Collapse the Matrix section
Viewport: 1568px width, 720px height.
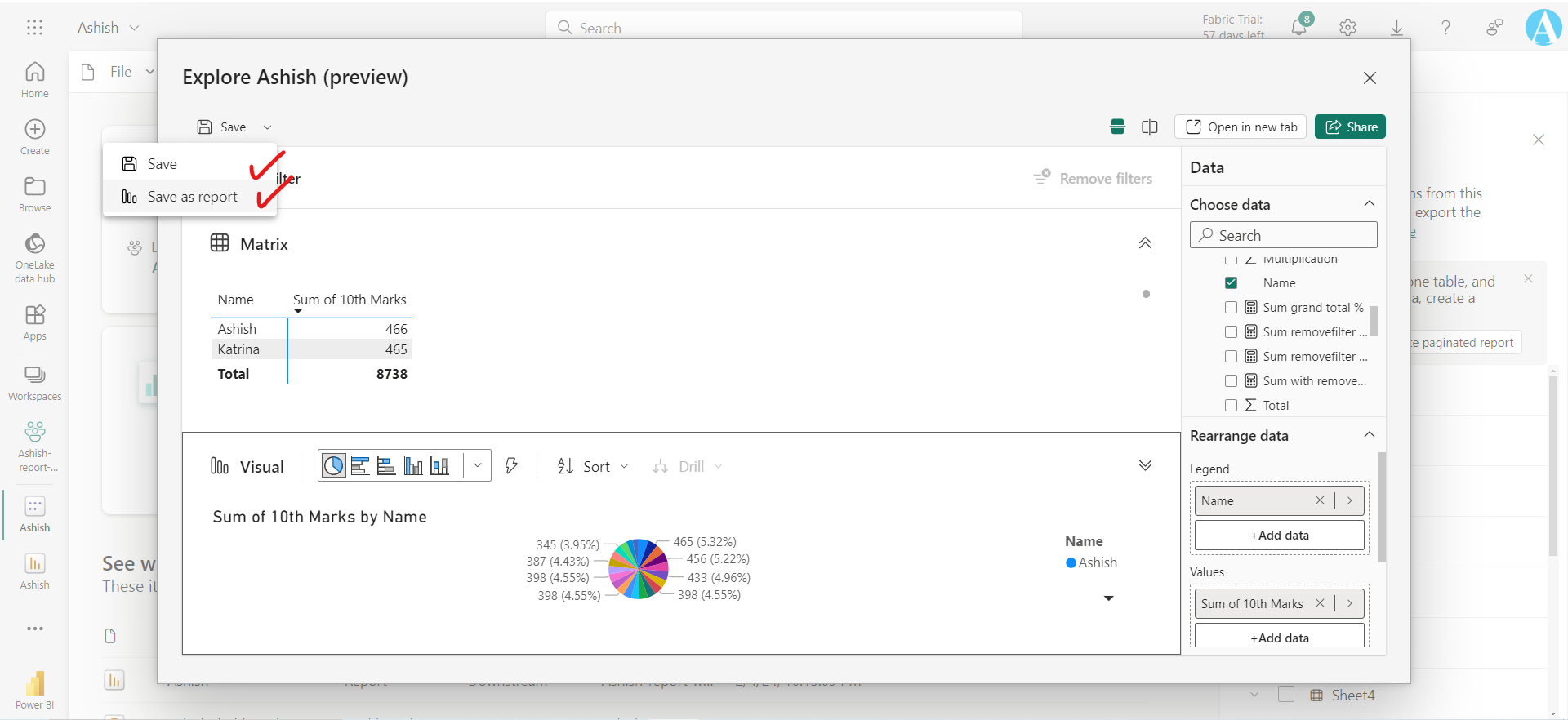pyautogui.click(x=1145, y=243)
